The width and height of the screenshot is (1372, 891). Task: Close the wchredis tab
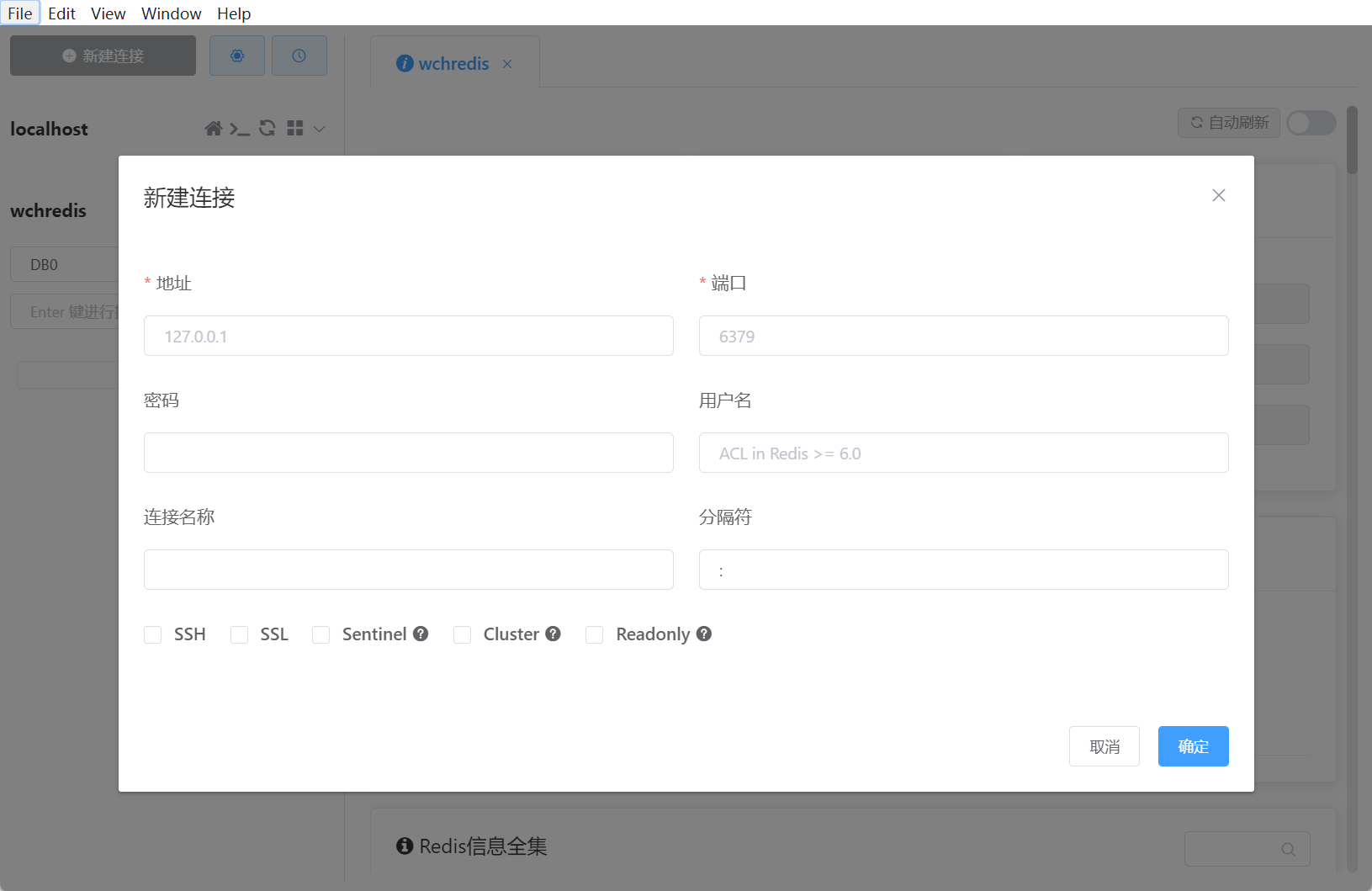[x=507, y=64]
